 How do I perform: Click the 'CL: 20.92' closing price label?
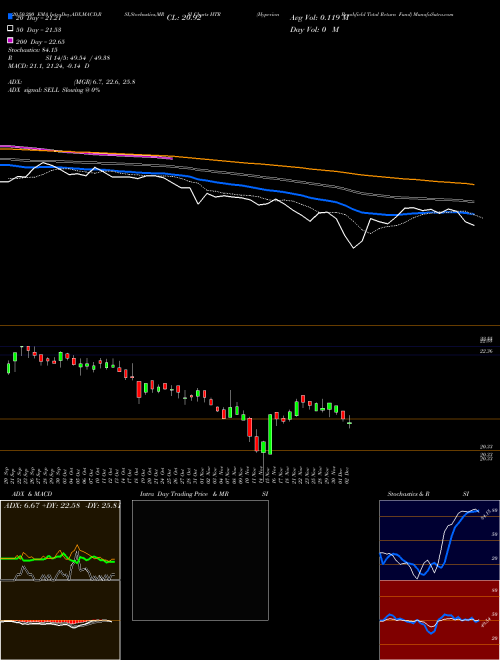184,18
